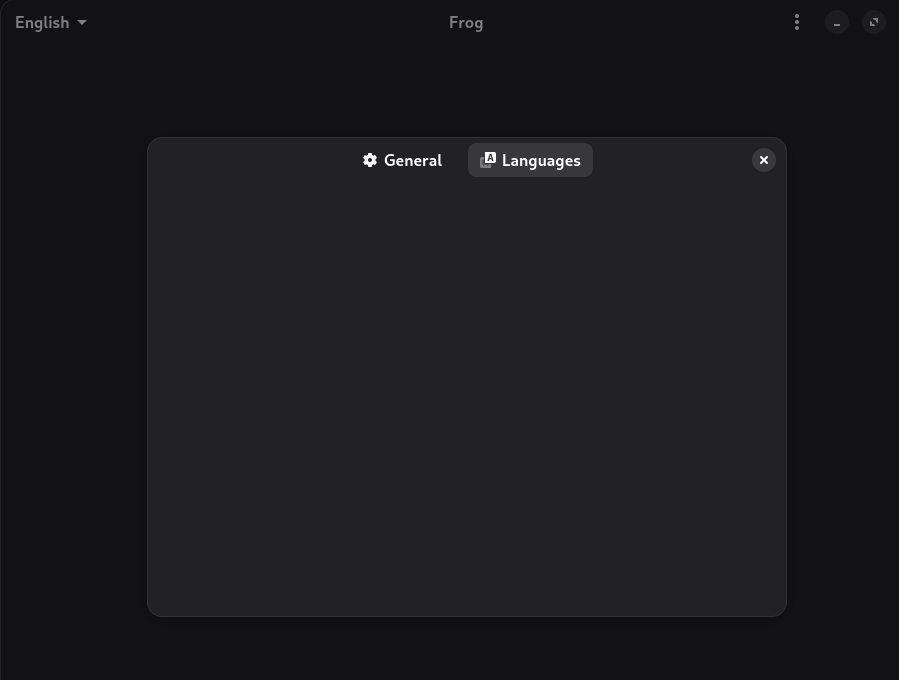Image resolution: width=899 pixels, height=680 pixels.
Task: Open app menu from vertical dots button
Action: pos(796,22)
